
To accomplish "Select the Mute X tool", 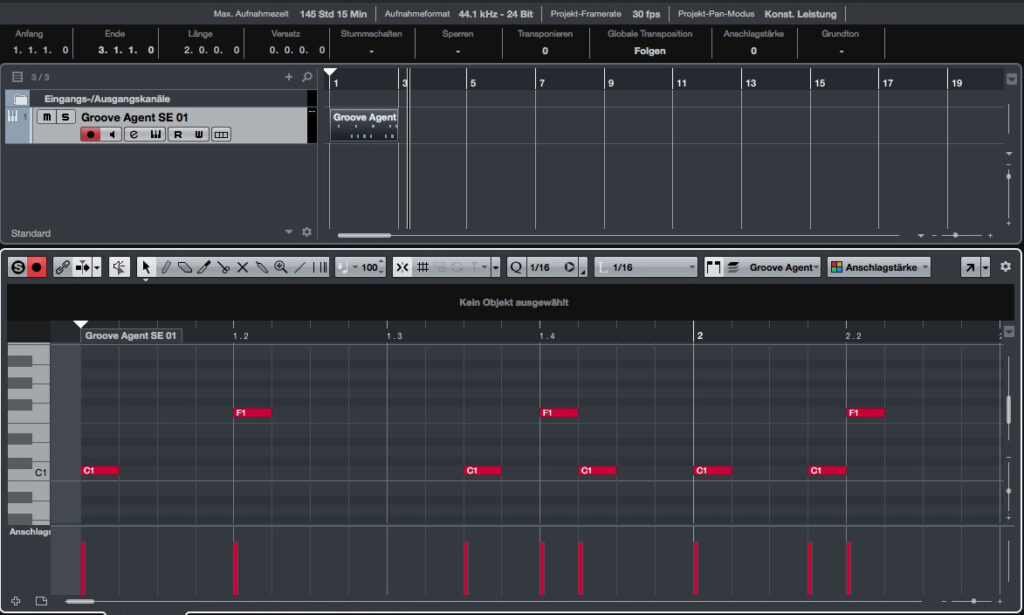I will pos(242,267).
